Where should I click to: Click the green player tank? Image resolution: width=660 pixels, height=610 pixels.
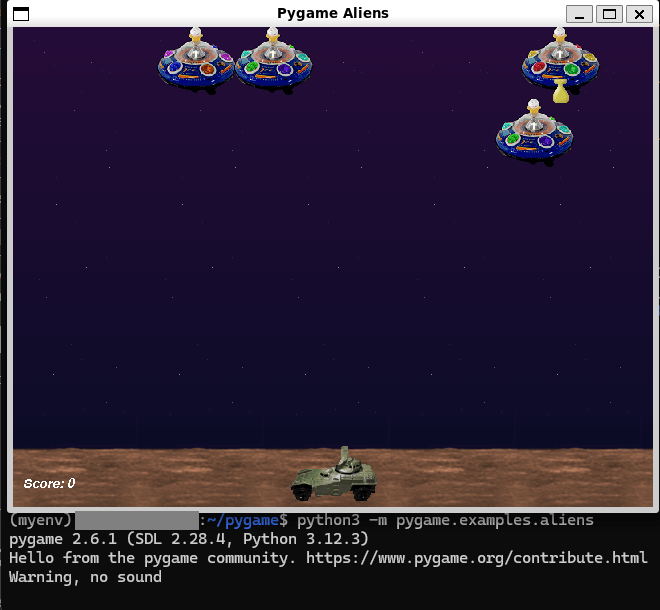[x=333, y=474]
